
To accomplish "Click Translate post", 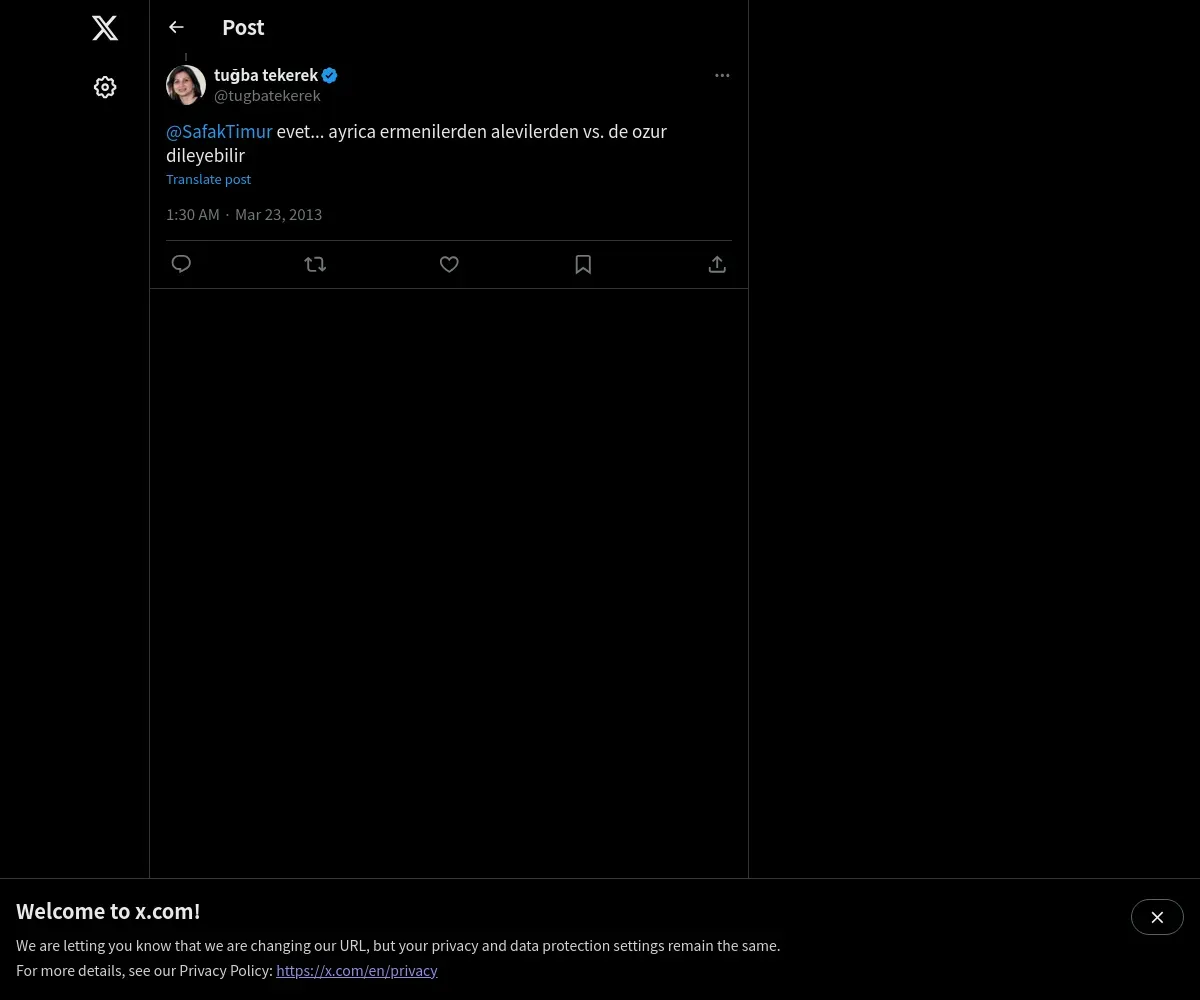I will (208, 179).
